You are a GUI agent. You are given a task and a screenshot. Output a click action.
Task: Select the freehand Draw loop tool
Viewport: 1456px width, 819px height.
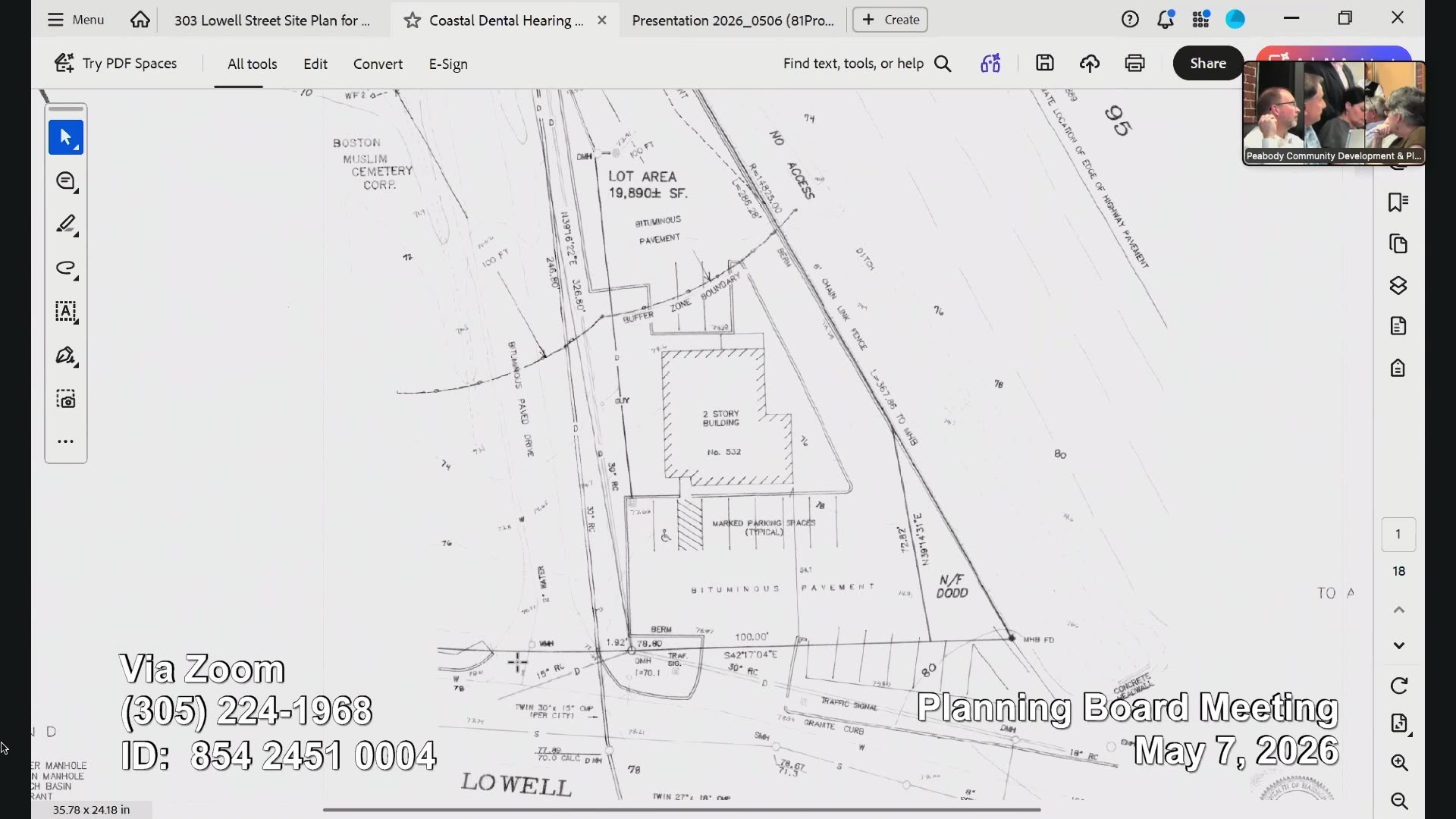pos(66,268)
